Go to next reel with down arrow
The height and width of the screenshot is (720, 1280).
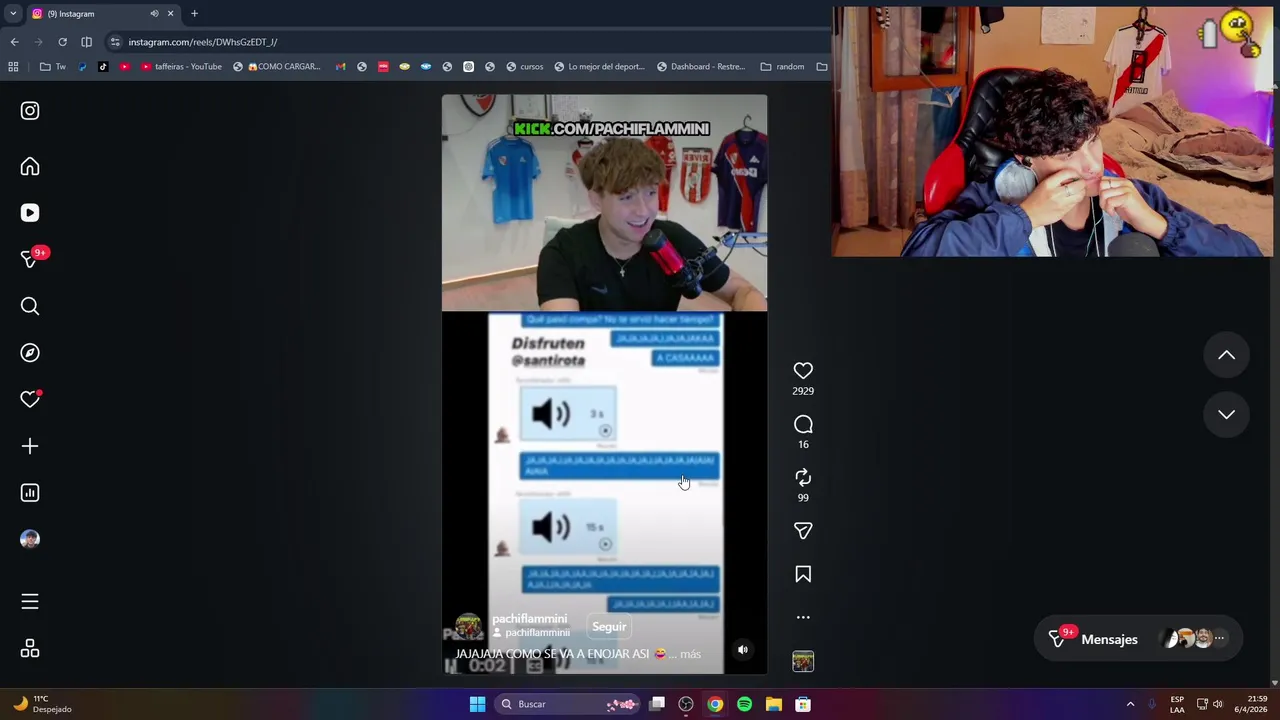(x=1226, y=414)
